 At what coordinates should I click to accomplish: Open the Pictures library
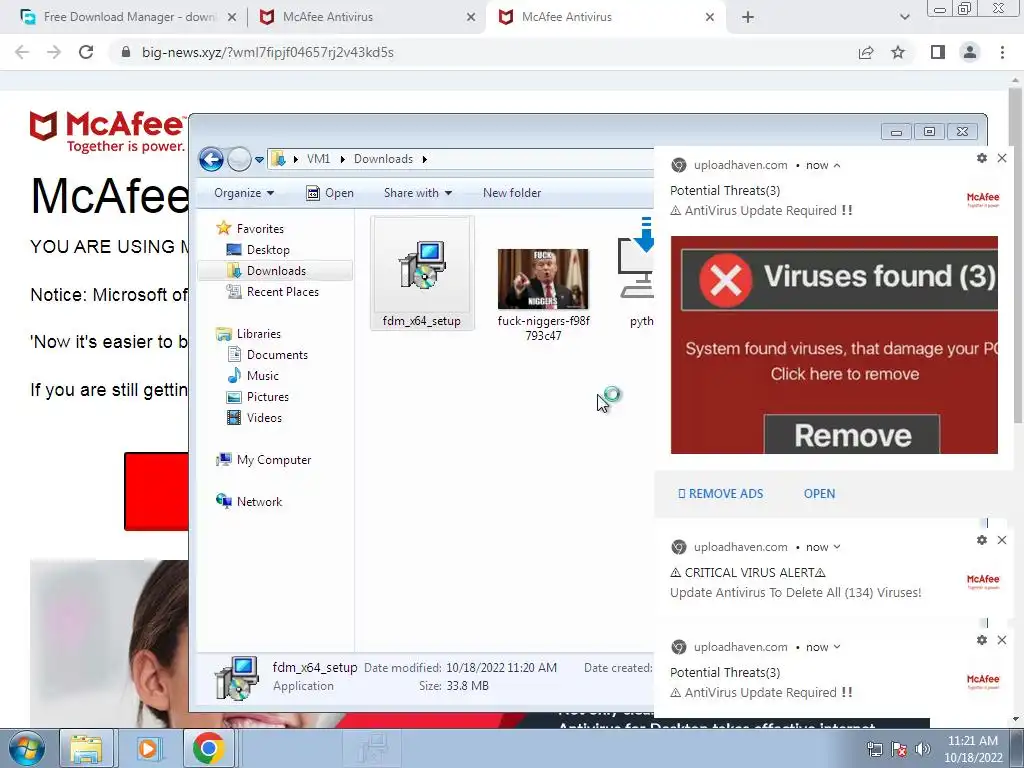pos(267,396)
